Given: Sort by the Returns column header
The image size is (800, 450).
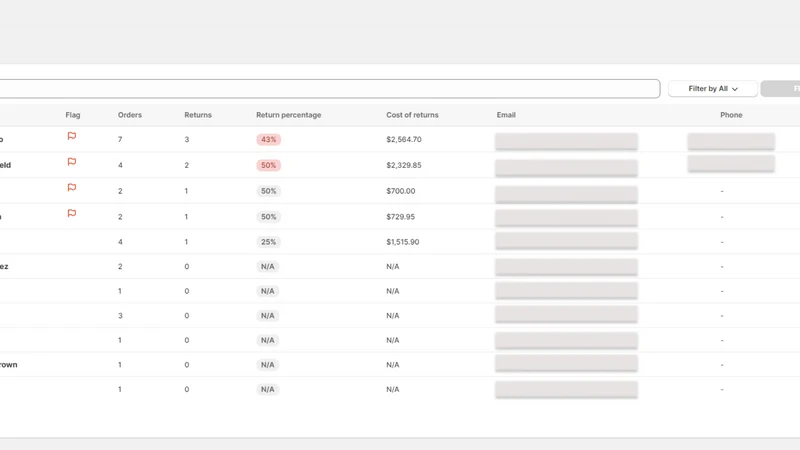Looking at the screenshot, I should [x=198, y=115].
